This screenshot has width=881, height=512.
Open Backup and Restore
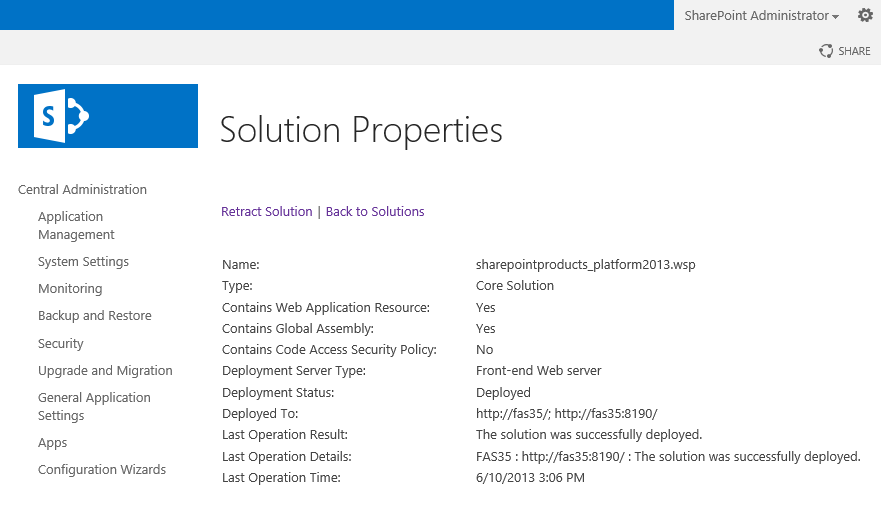[x=94, y=316]
